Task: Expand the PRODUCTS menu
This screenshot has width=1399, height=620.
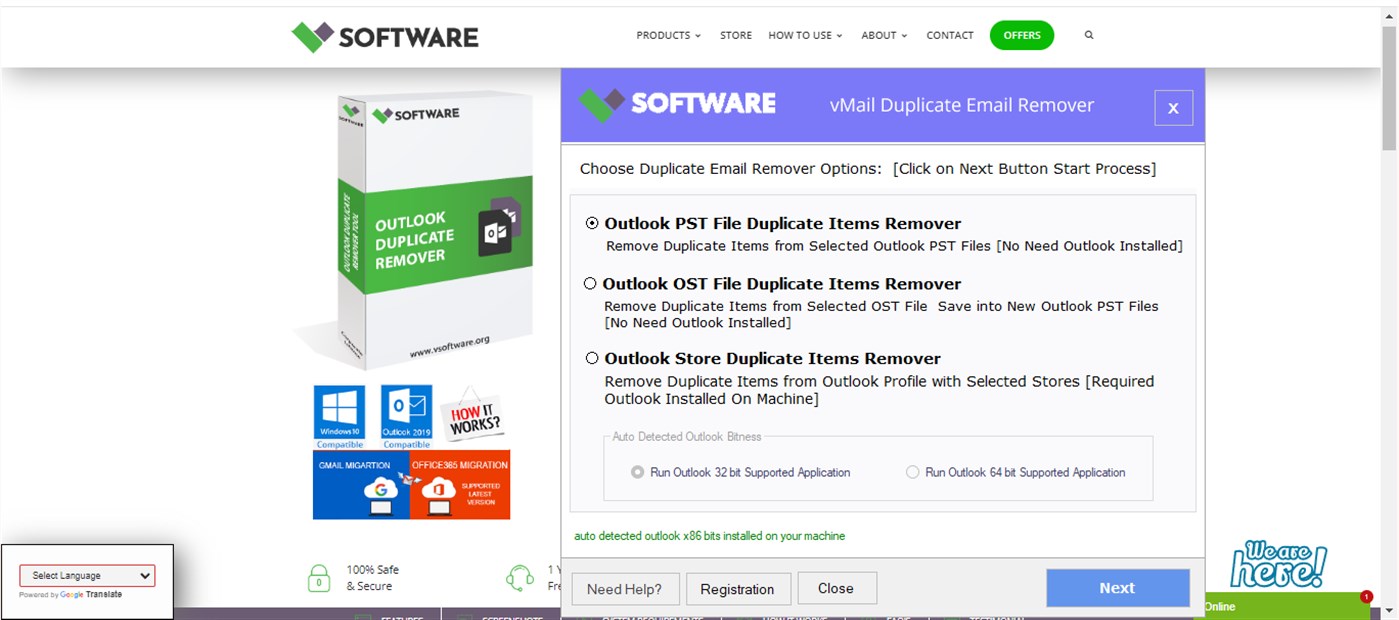Action: click(667, 35)
